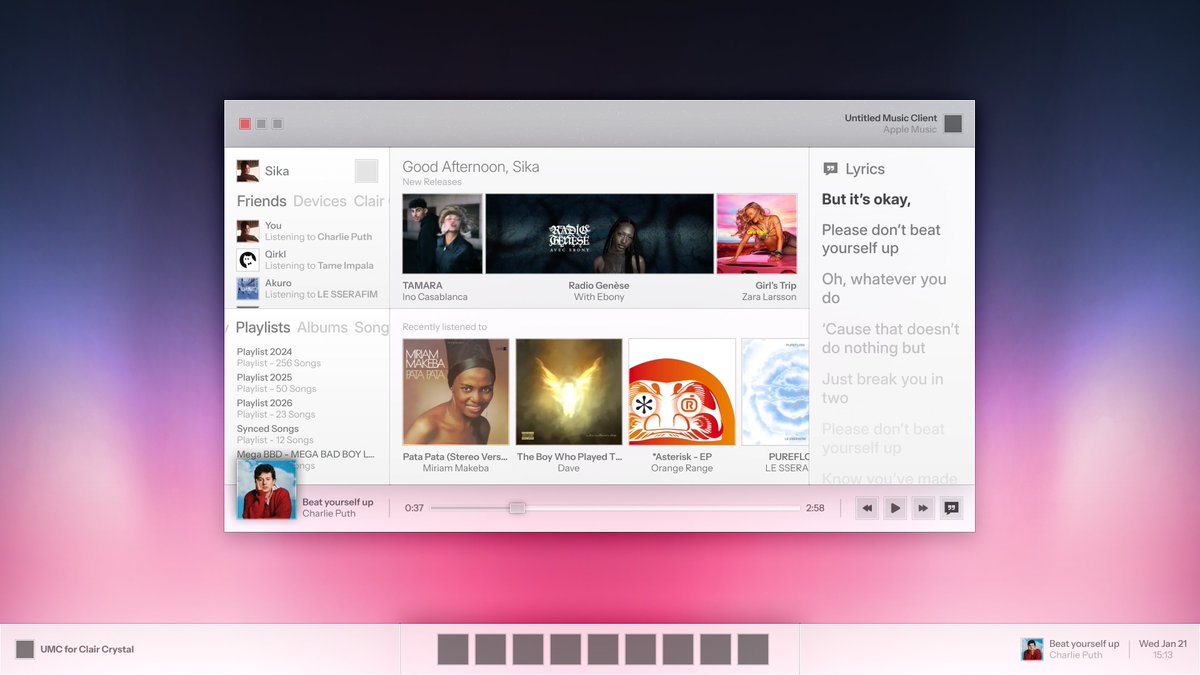Image resolution: width=1200 pixels, height=675 pixels.
Task: Skip to the previous track
Action: 867,508
